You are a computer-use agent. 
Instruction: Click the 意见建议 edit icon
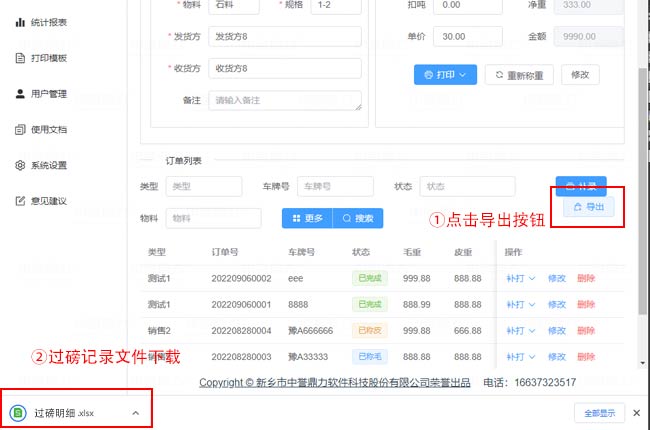coord(20,201)
